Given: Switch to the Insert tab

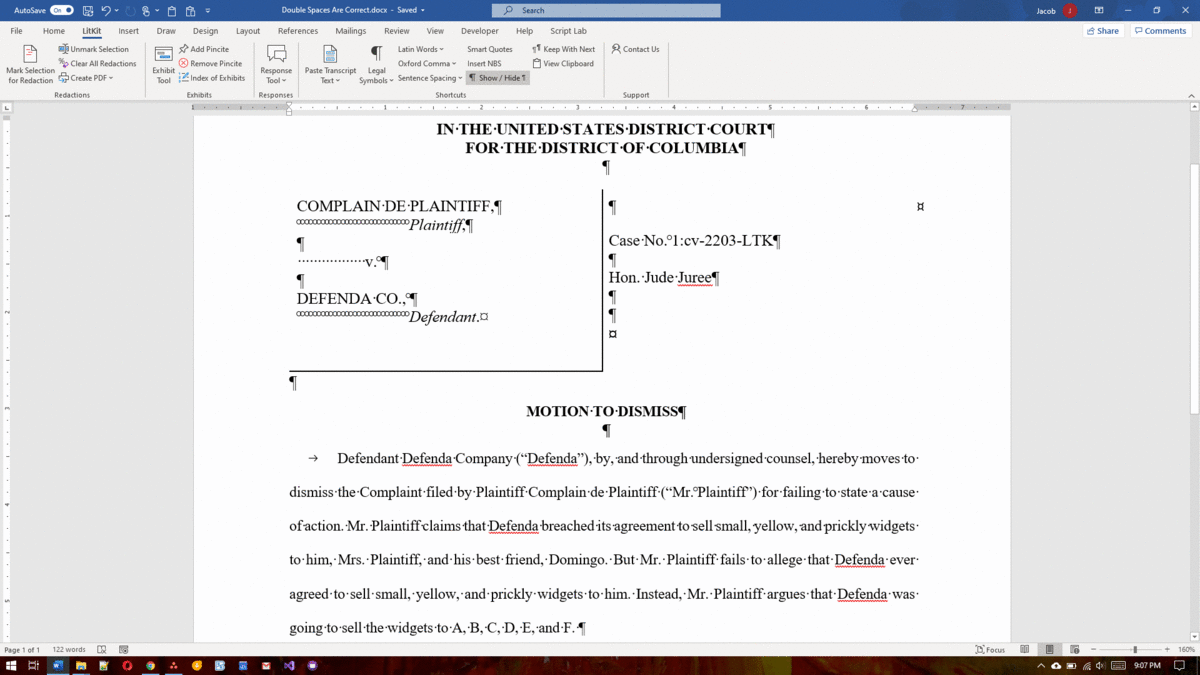Looking at the screenshot, I should [129, 31].
